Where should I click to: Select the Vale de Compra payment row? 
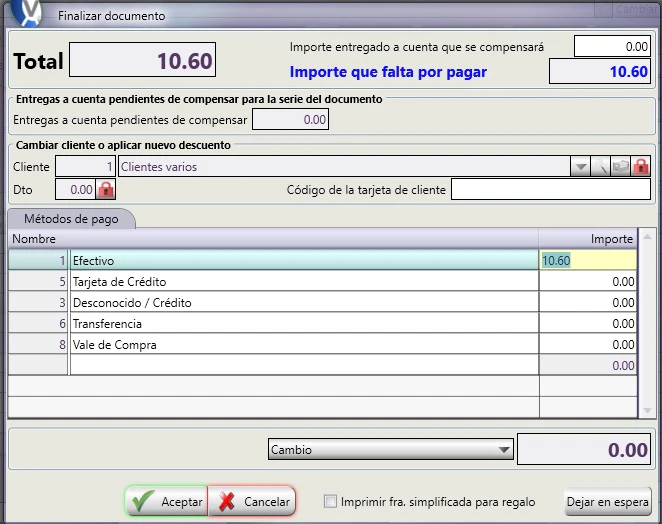323,345
